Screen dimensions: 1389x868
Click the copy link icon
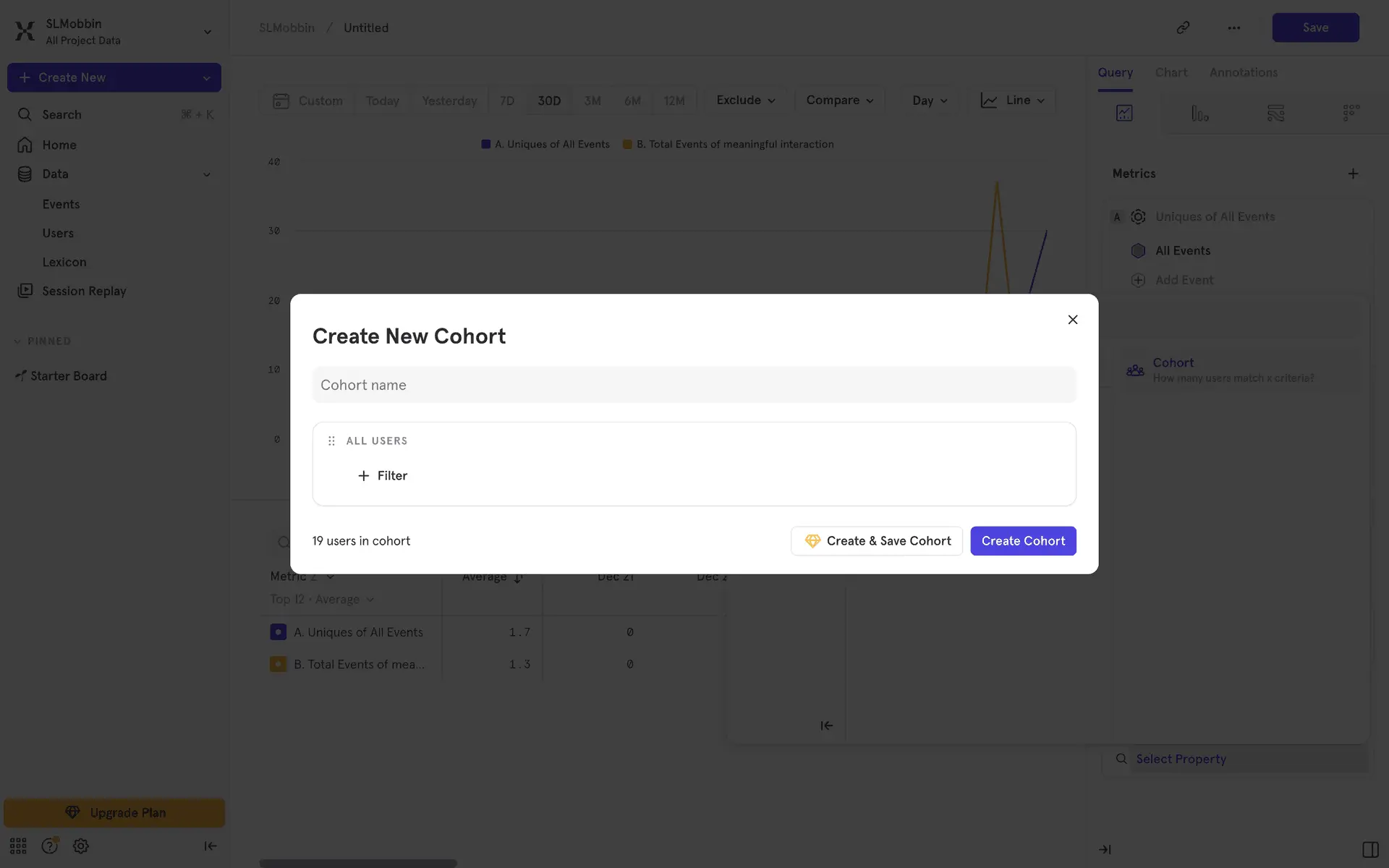[1183, 27]
